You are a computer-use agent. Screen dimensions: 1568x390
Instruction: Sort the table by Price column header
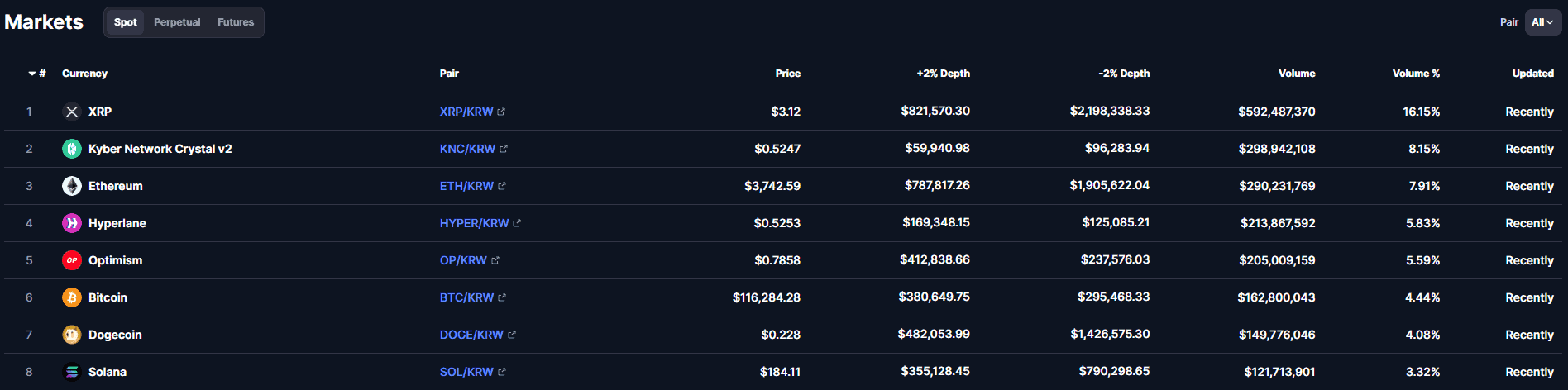coord(787,74)
